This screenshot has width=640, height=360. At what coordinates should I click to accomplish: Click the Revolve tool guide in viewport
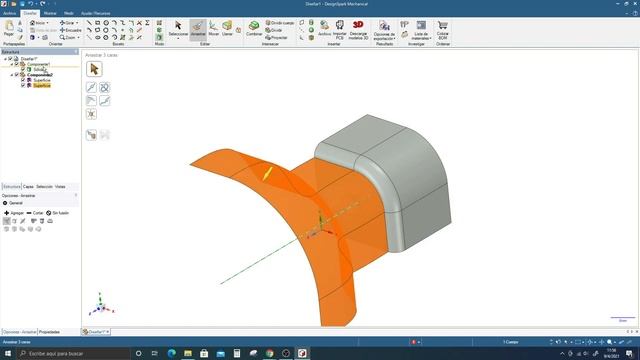(x=104, y=87)
